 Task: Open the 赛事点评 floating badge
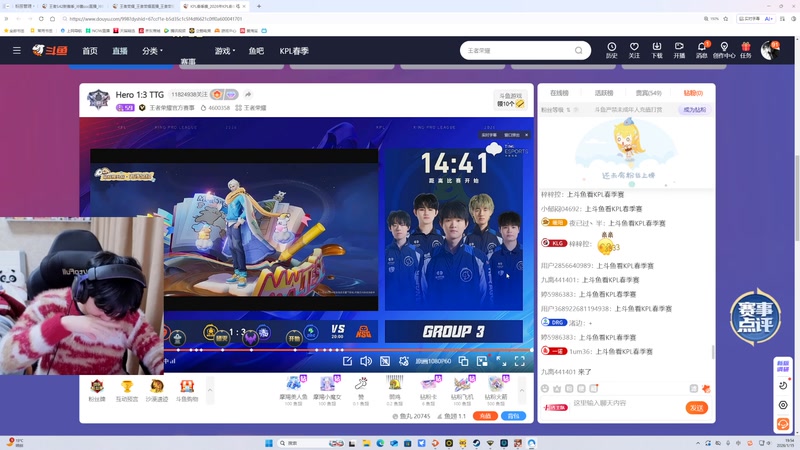click(755, 317)
